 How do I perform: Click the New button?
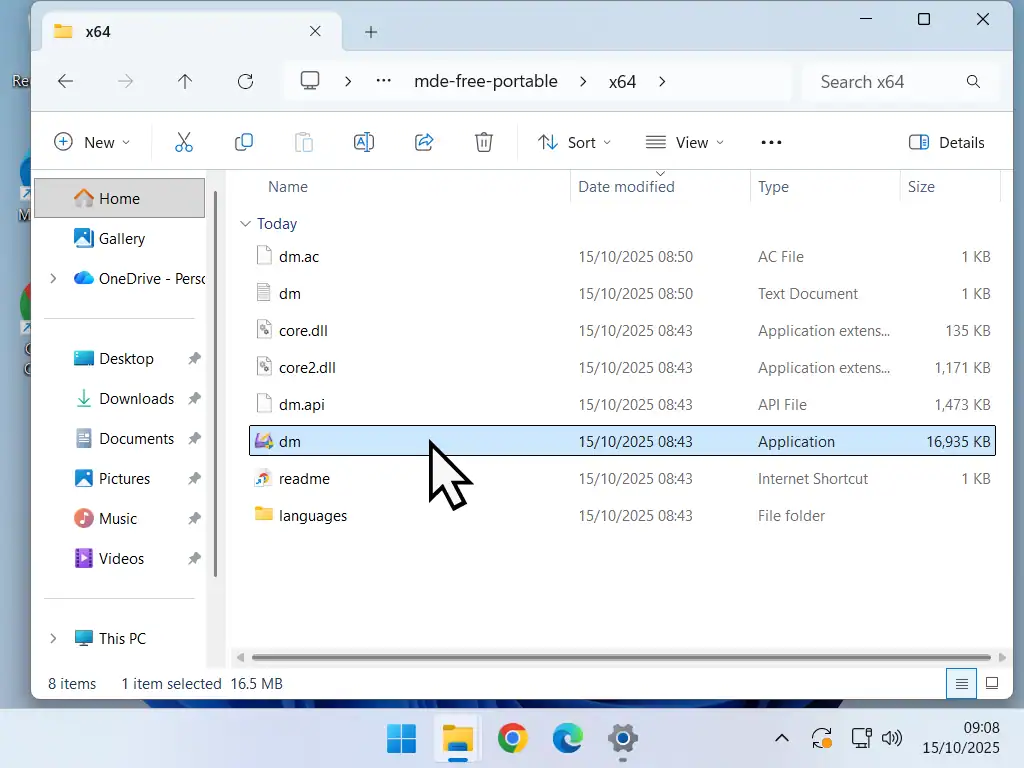click(x=92, y=142)
